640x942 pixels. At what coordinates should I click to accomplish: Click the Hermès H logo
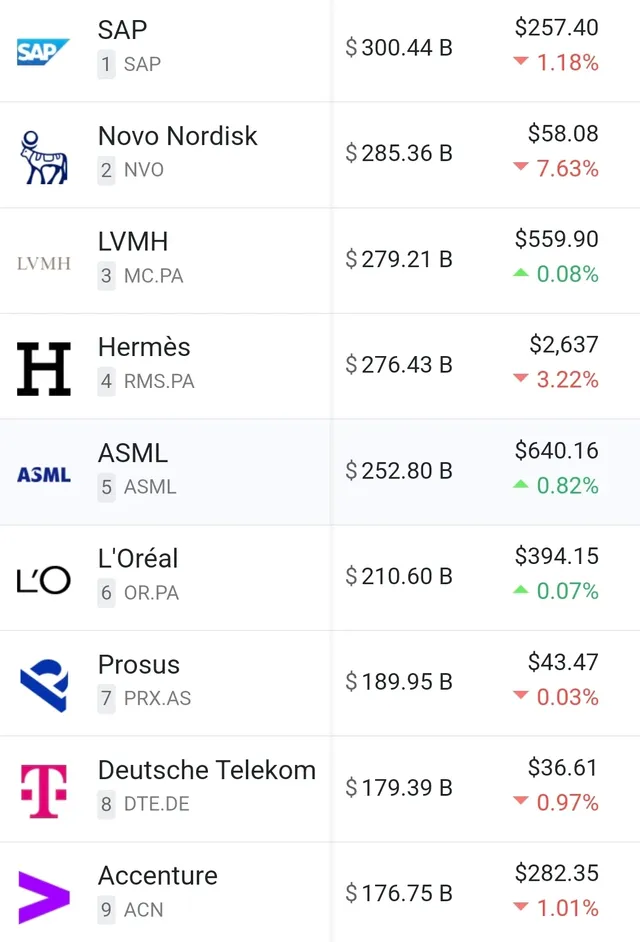43,368
